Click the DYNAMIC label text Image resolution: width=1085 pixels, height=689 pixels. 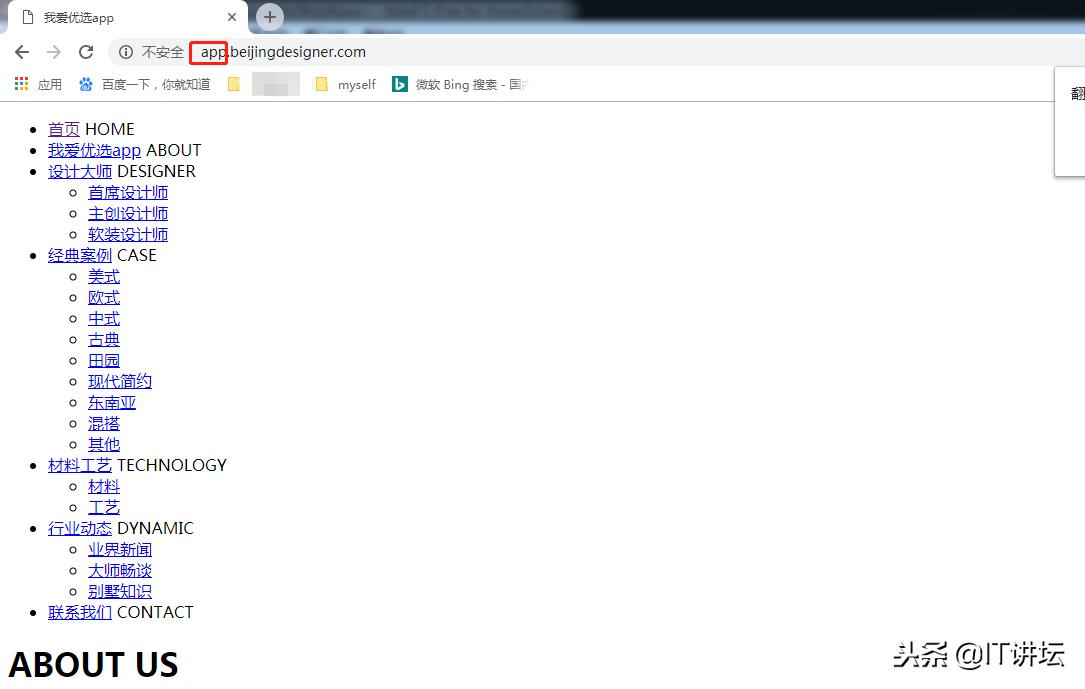pos(156,529)
